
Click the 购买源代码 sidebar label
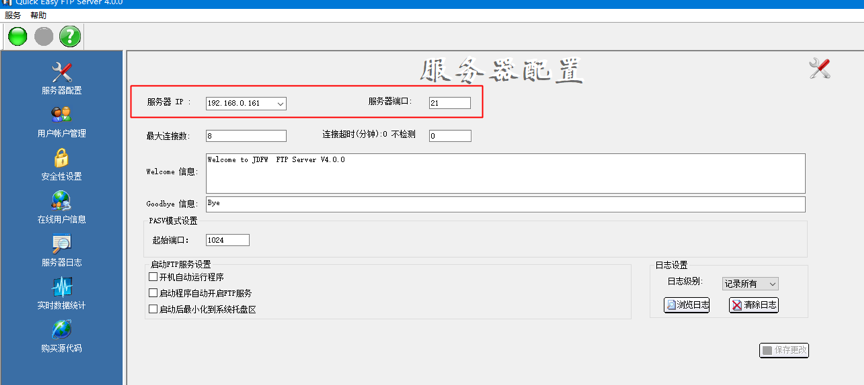pyautogui.click(x=62, y=348)
